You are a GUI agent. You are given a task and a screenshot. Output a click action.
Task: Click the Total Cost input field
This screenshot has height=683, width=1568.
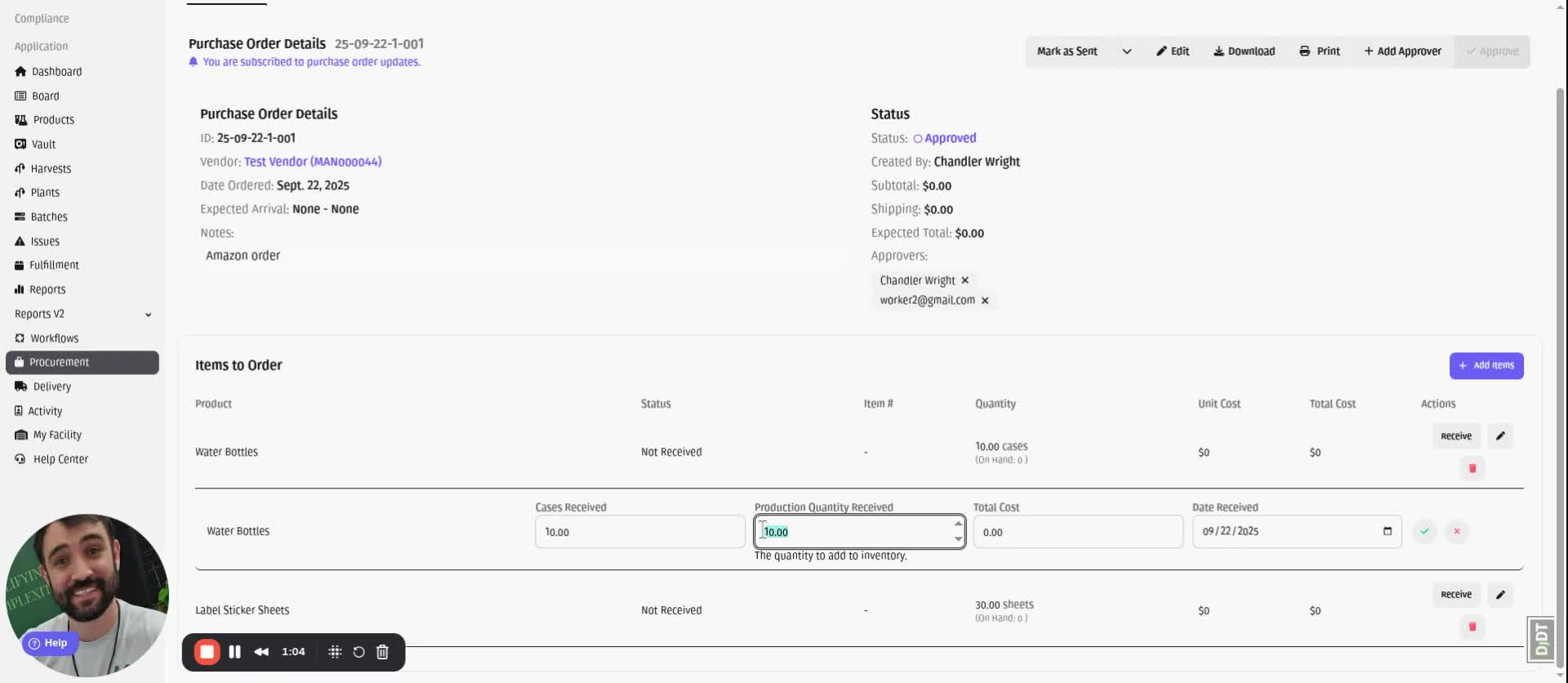1078,532
